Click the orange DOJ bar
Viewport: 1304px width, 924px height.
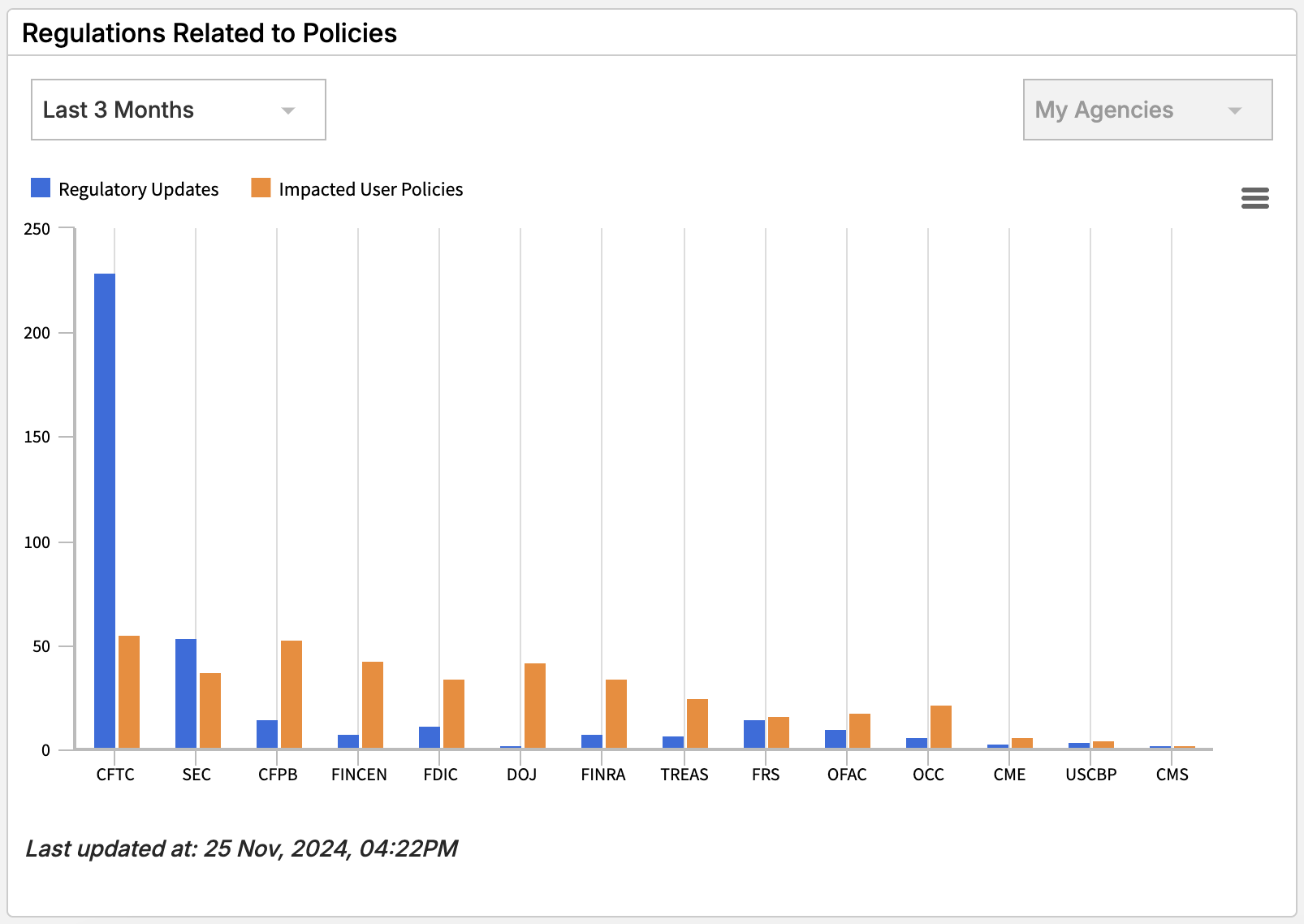click(535, 706)
